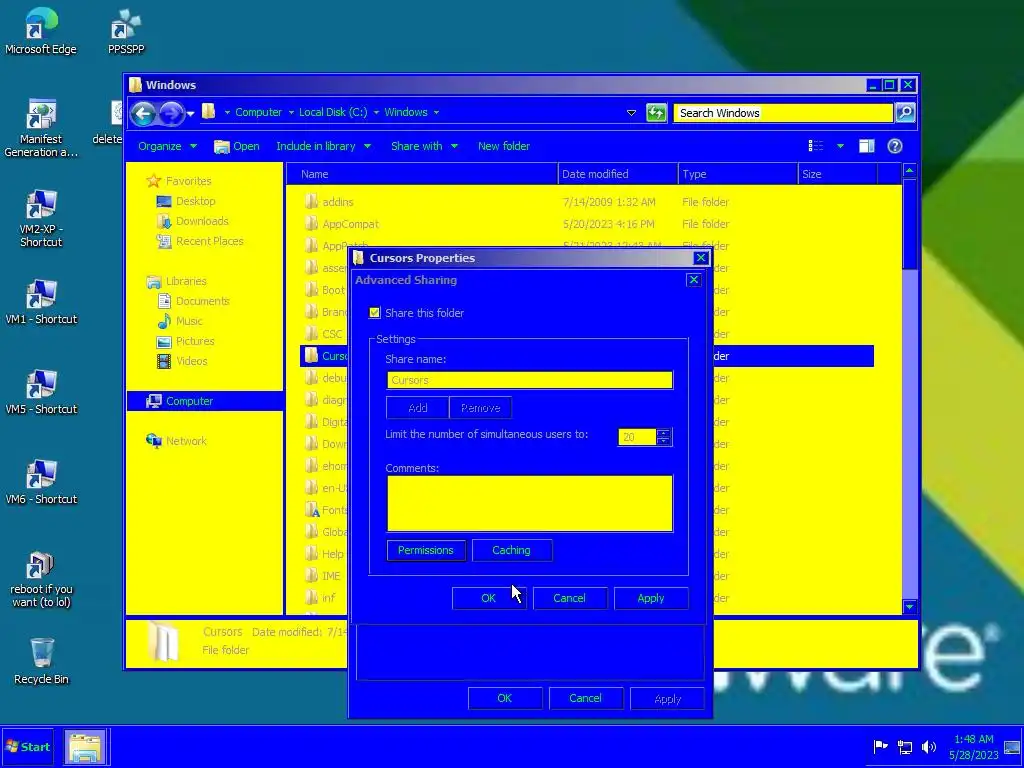This screenshot has width=1024, height=768.
Task: Select Recent Places in navigation pane
Action: coord(200,241)
